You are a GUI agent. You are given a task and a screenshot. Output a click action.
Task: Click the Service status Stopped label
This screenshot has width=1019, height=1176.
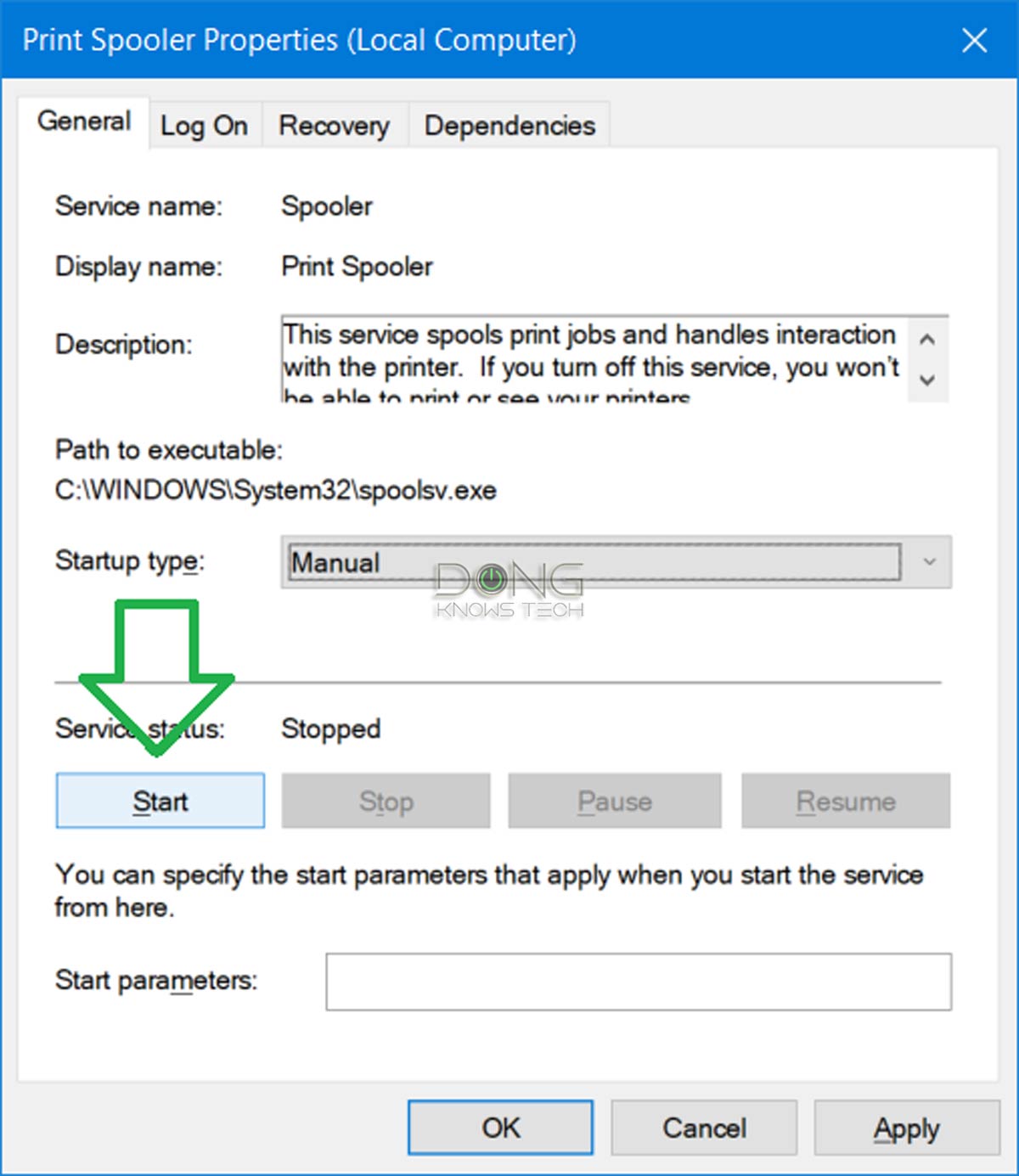coord(330,729)
